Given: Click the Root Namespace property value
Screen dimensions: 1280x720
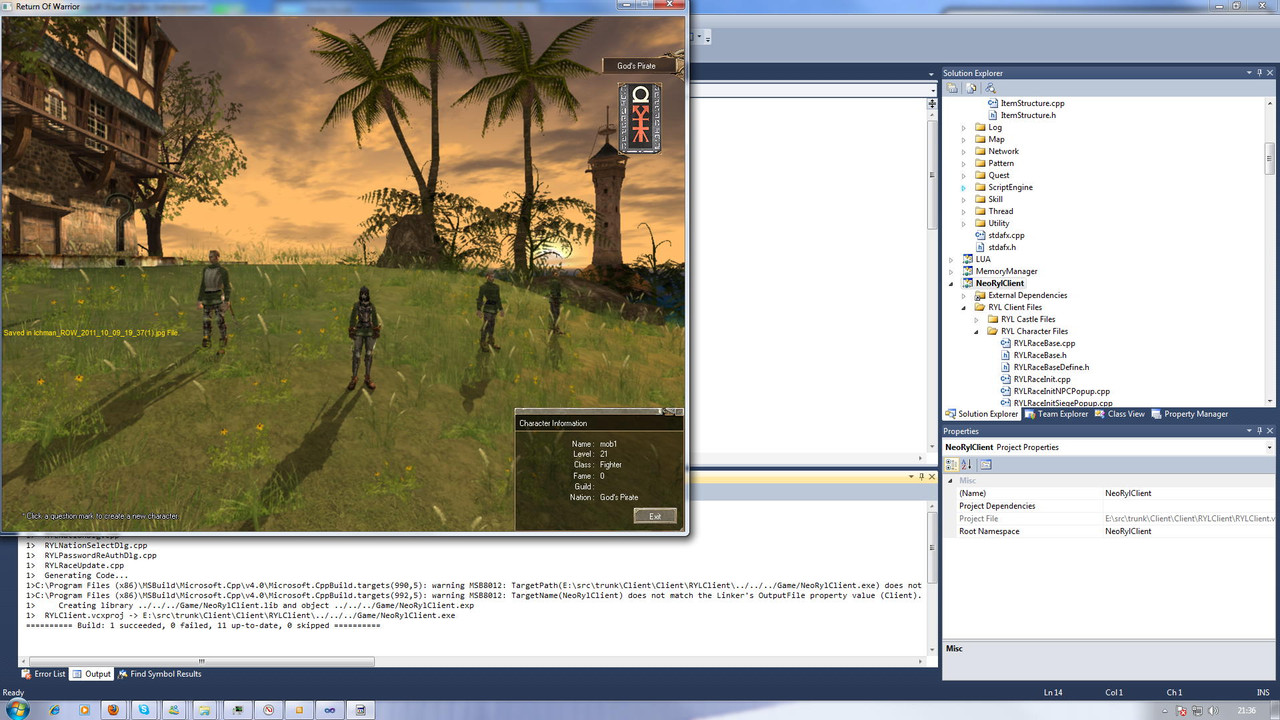Looking at the screenshot, I should [x=1188, y=531].
